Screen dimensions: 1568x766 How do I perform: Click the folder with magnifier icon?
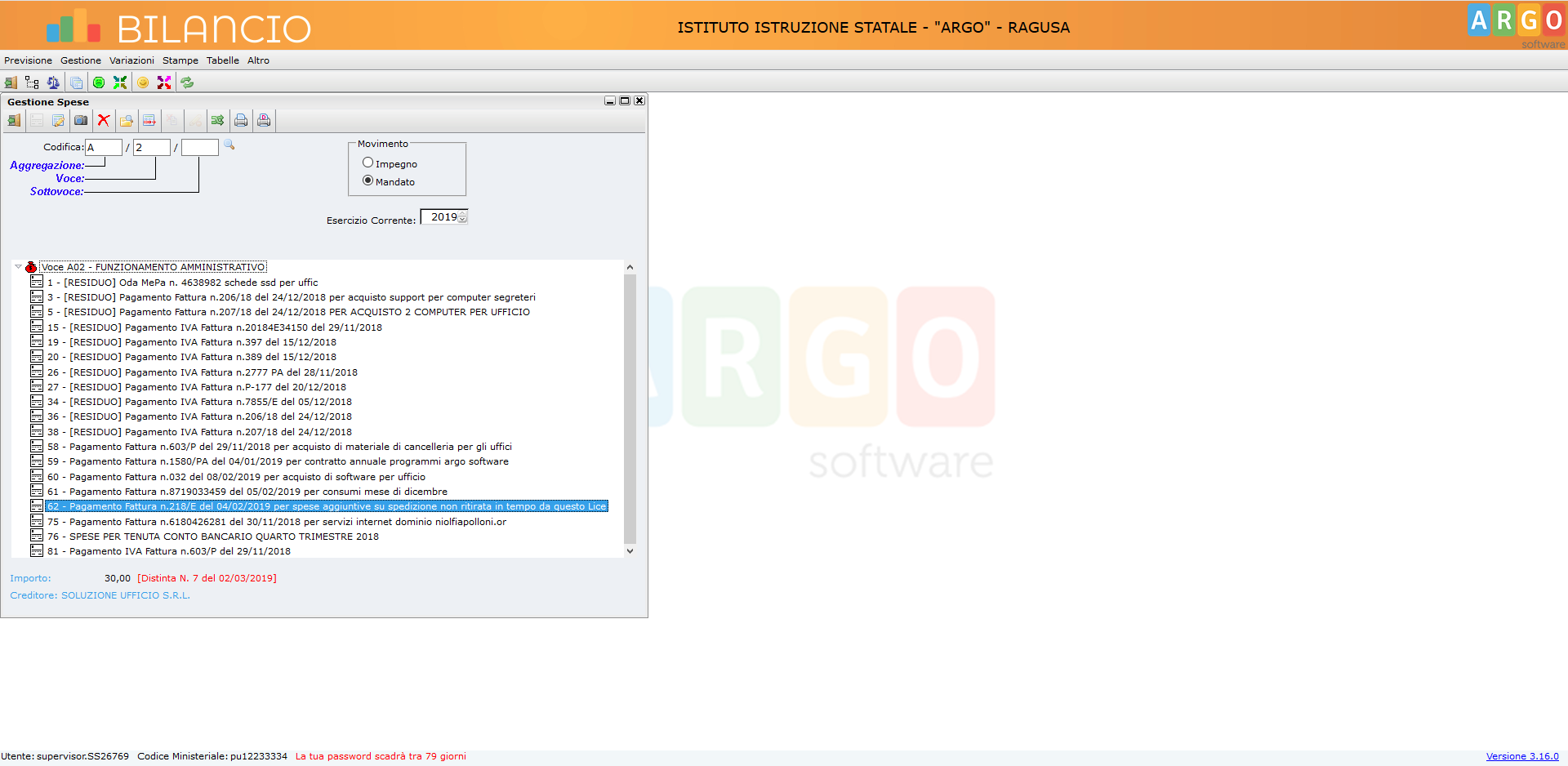[127, 121]
